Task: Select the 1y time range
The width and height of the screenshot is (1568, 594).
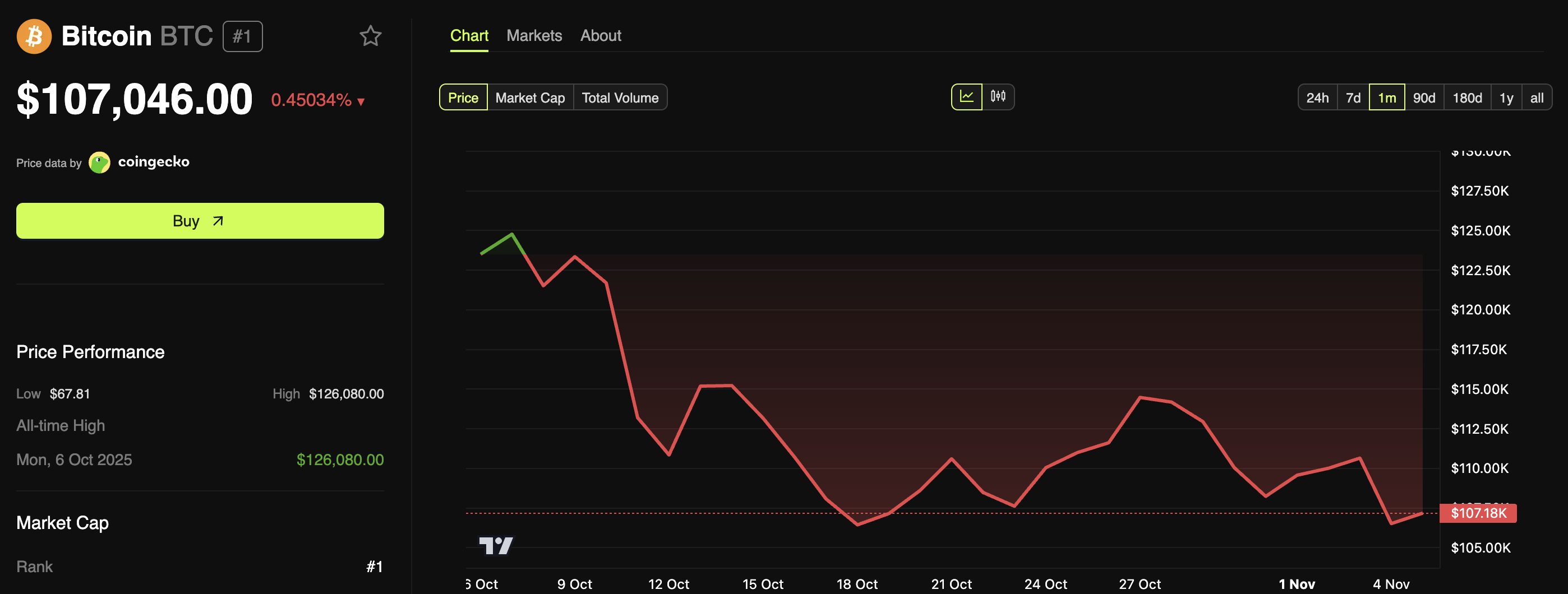Action: point(1506,97)
